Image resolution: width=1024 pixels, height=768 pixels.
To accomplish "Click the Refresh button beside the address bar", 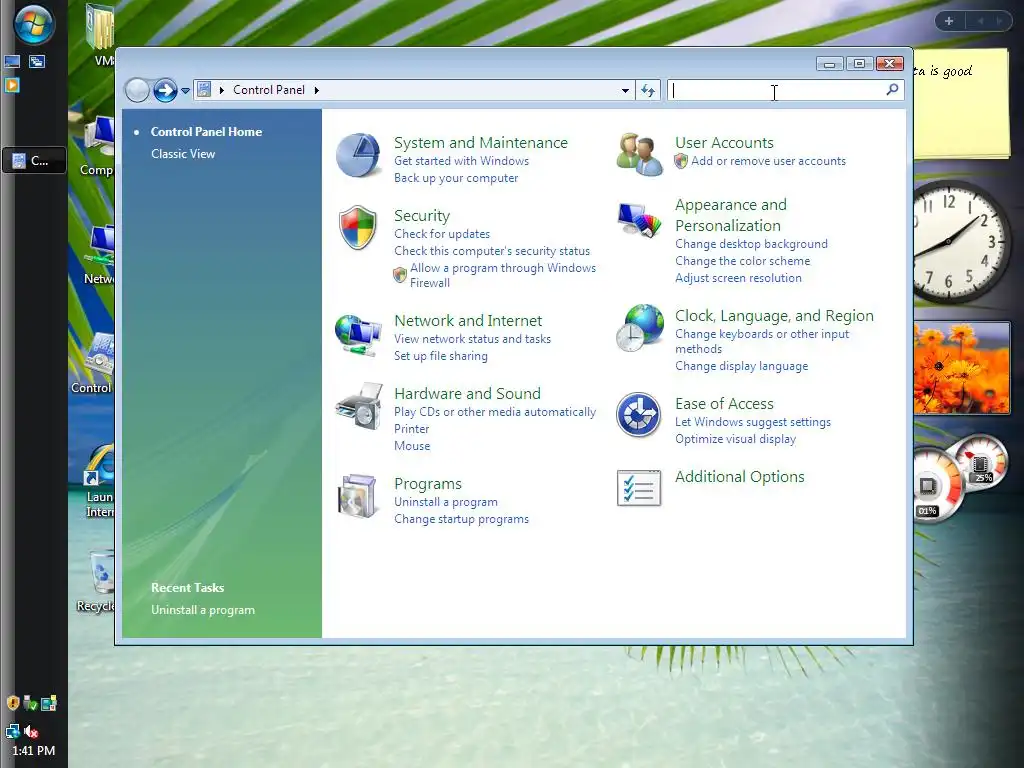I will click(x=648, y=90).
